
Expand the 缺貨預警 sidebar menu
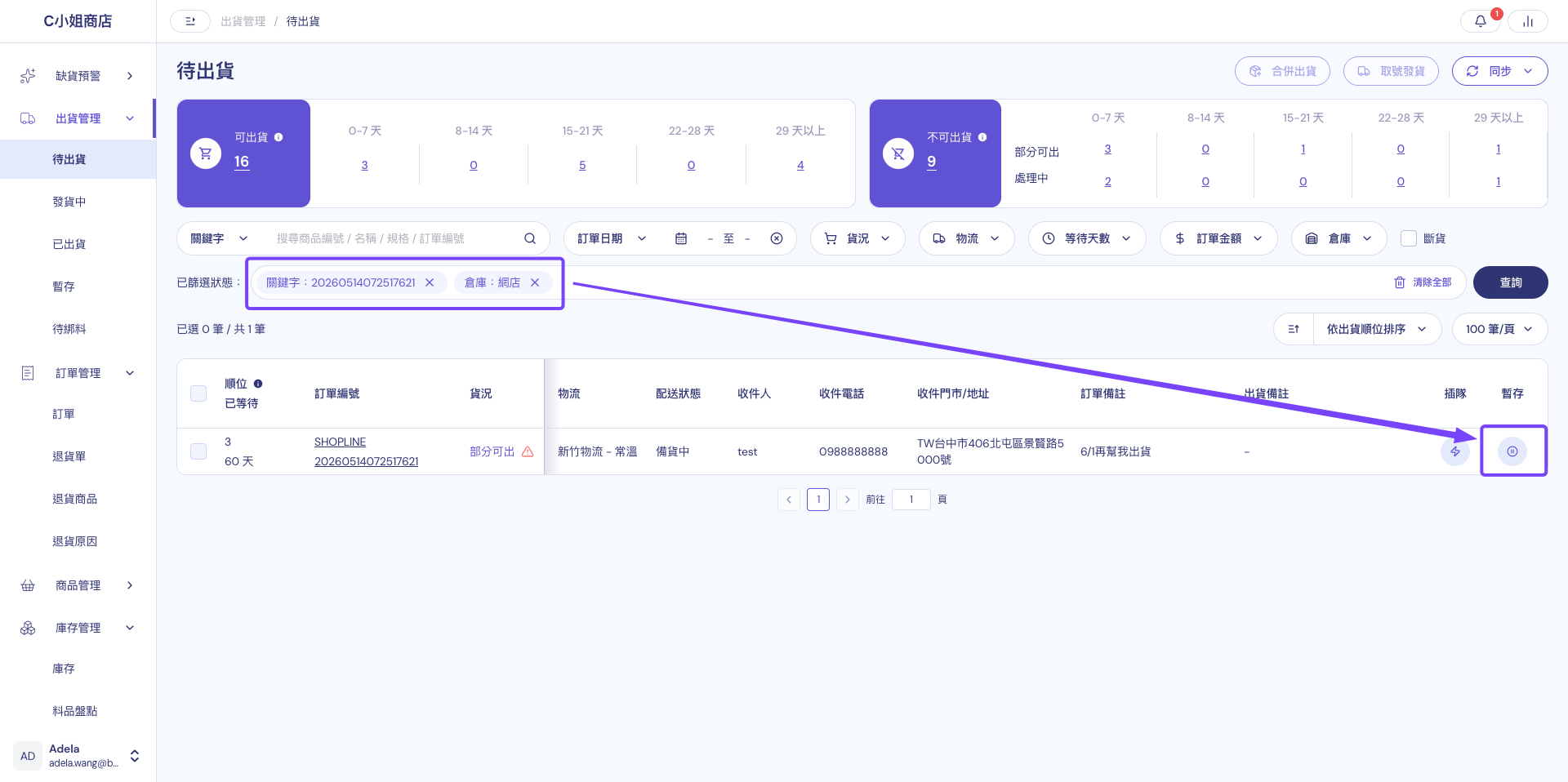click(78, 76)
